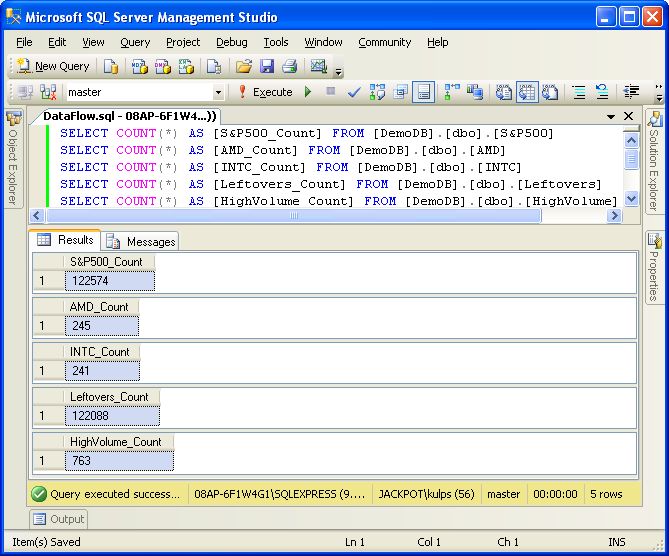Expand the Object Explorer side panel
The width and height of the screenshot is (669, 556).
(13, 160)
